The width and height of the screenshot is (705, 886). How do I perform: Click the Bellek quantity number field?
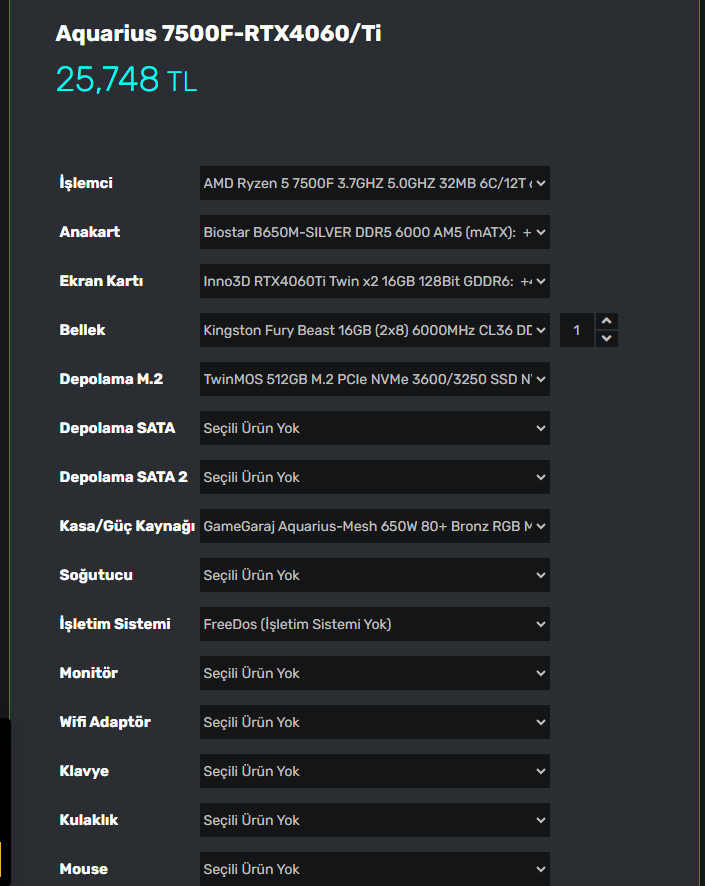[x=577, y=330]
